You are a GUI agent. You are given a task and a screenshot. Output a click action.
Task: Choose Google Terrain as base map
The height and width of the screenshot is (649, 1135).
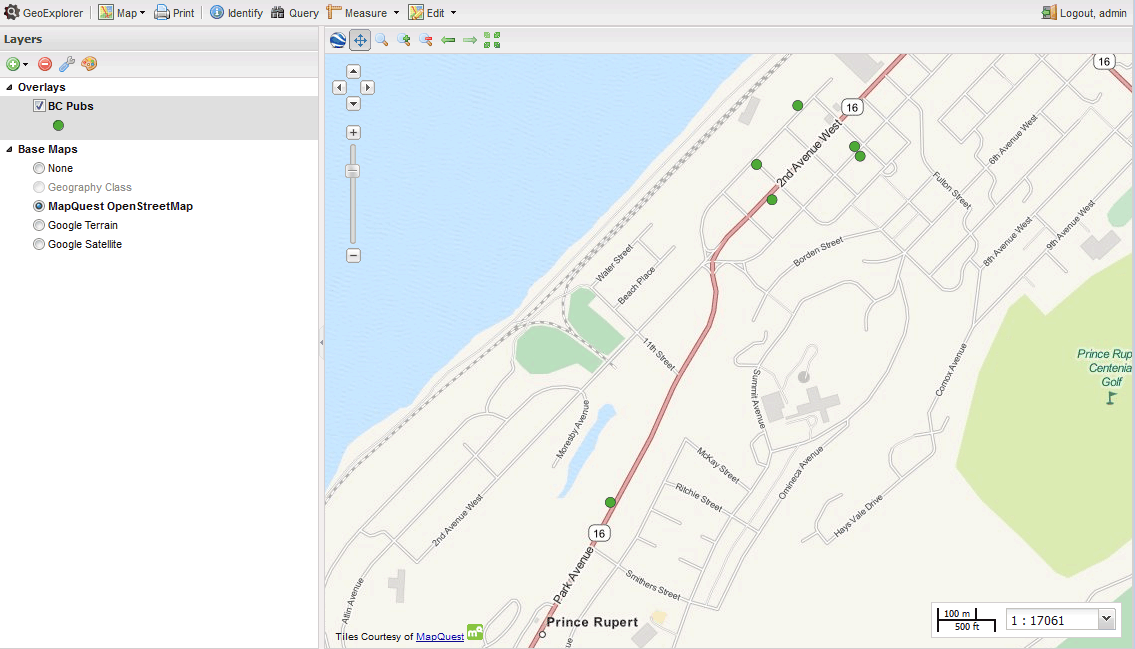39,225
